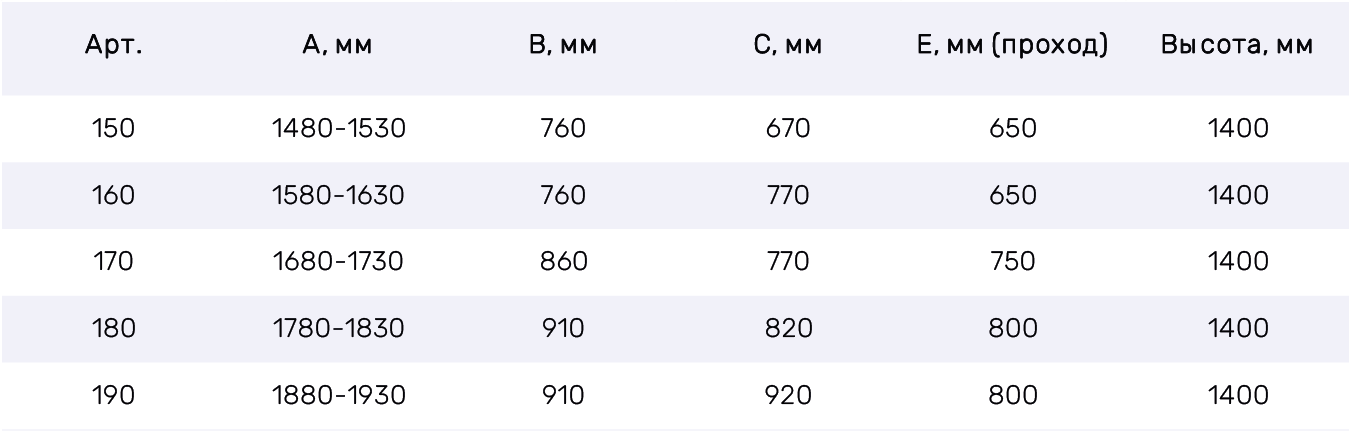The image size is (1349, 431).
Task: Click article number 150
Action: [x=113, y=129]
